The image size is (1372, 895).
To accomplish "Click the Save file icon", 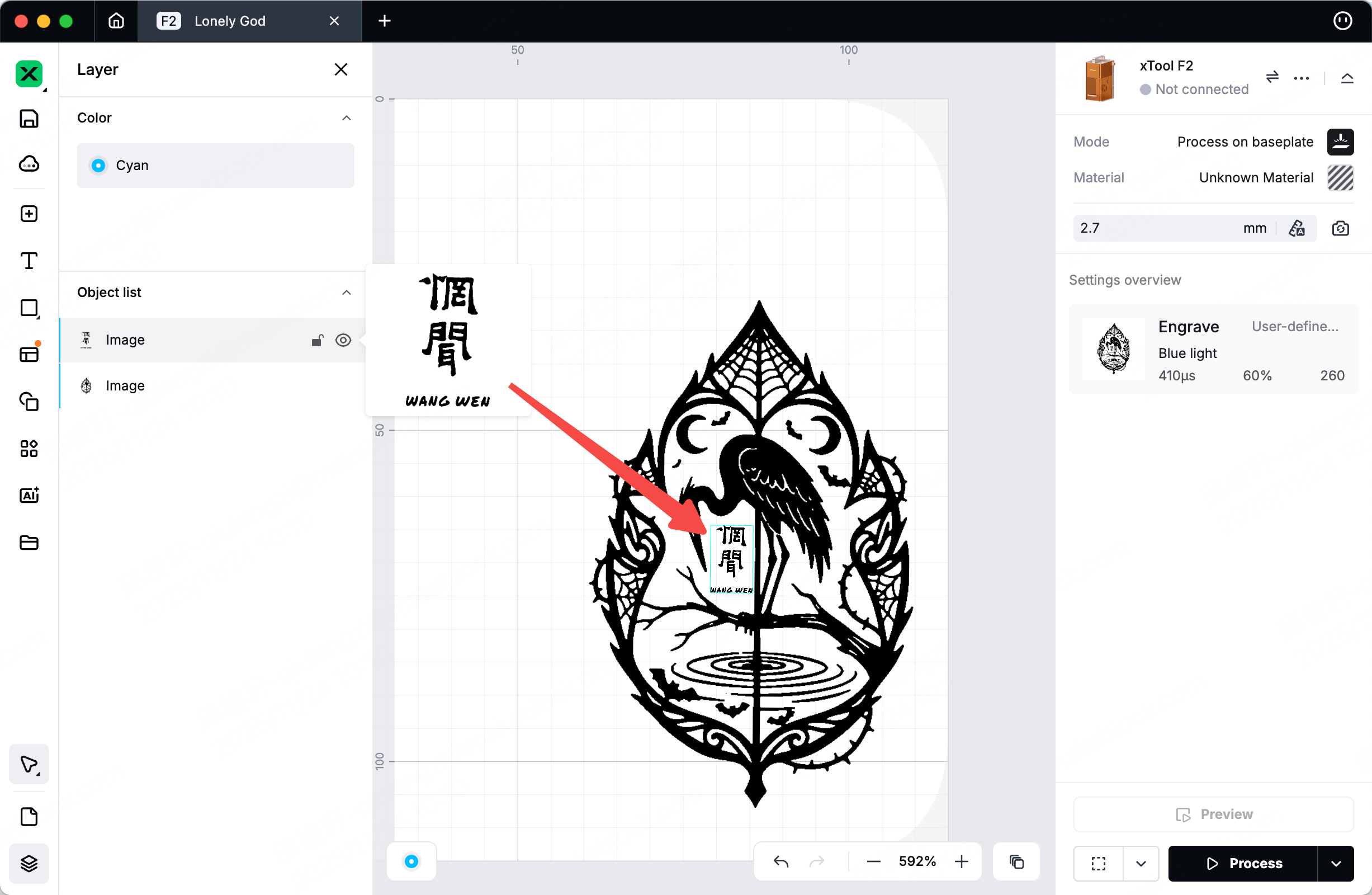I will (29, 118).
